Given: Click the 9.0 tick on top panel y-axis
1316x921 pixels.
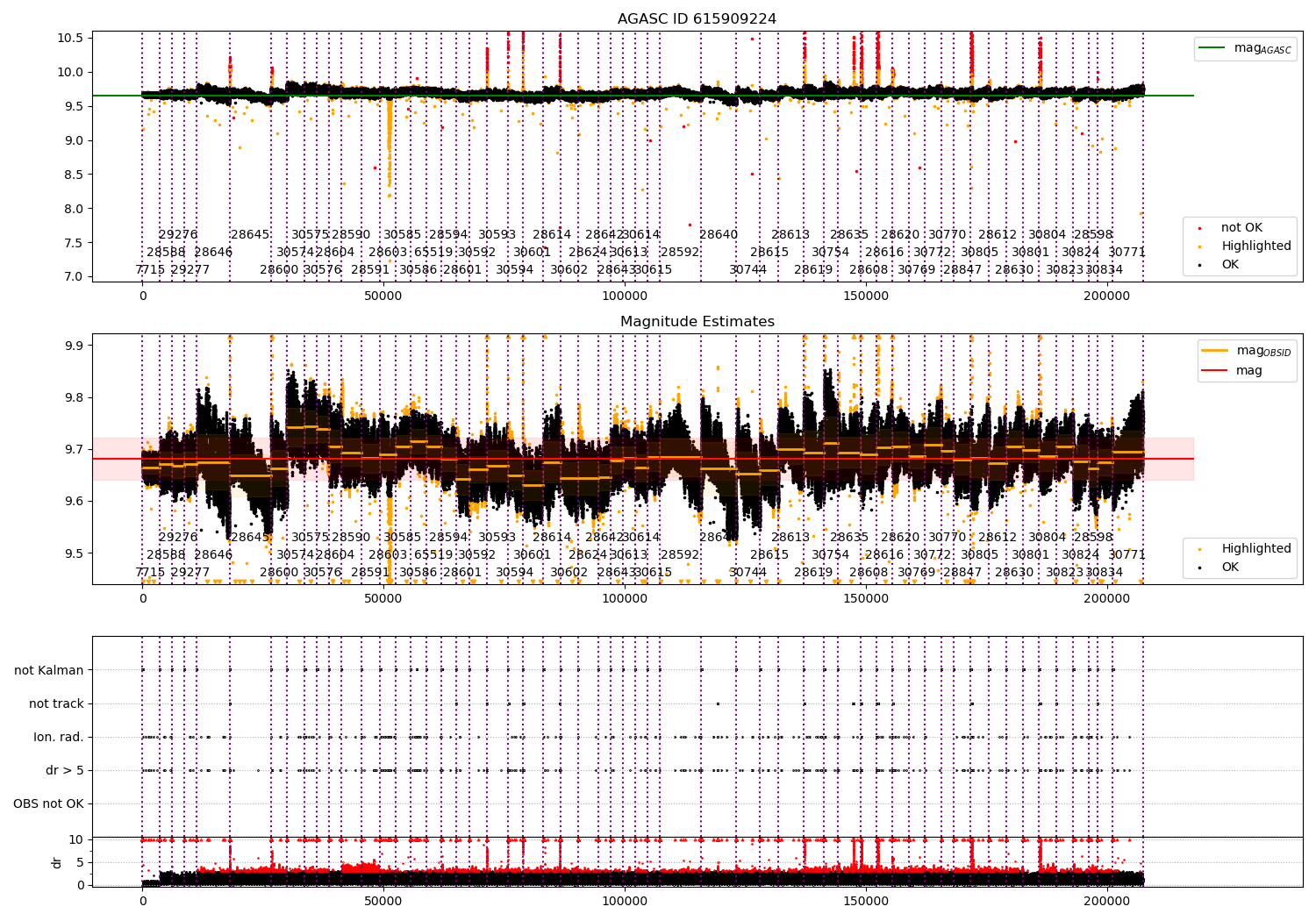Looking at the screenshot, I should pos(73,140).
